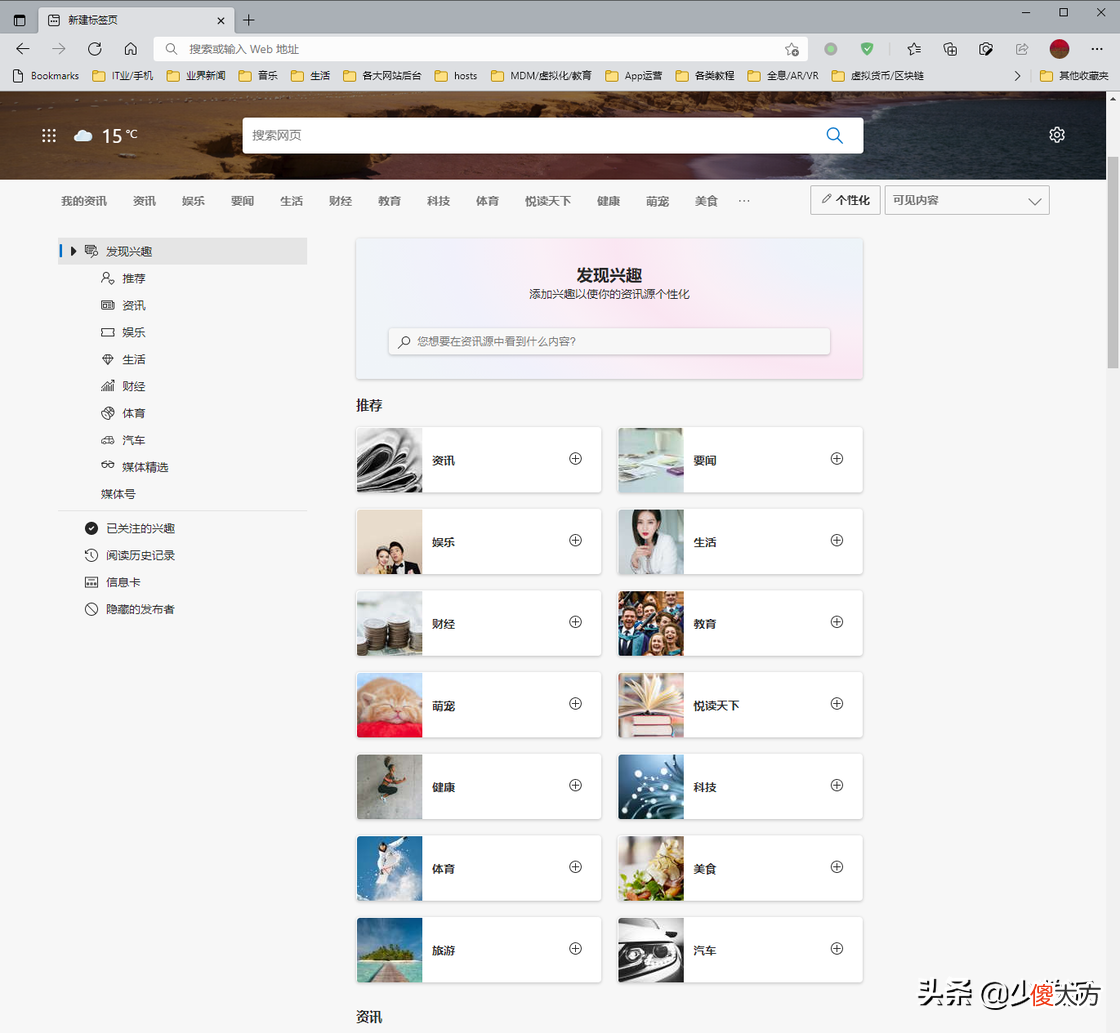Screen dimensions: 1120x1033
Task: Switch to 科技 tab in top navigation
Action: (438, 201)
